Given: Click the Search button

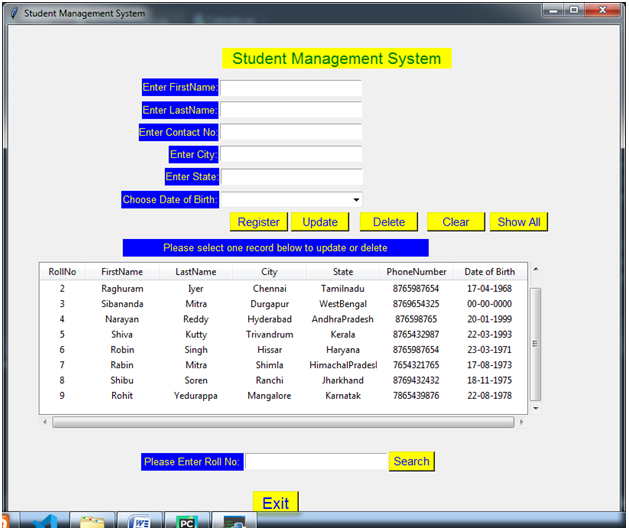Looking at the screenshot, I should point(412,461).
